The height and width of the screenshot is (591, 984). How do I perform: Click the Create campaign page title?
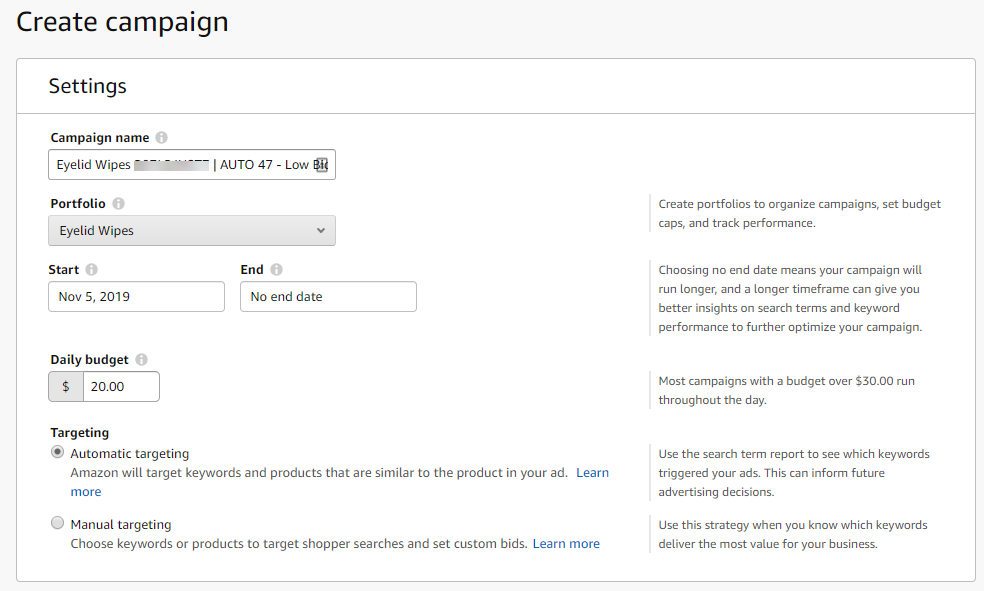[123, 22]
